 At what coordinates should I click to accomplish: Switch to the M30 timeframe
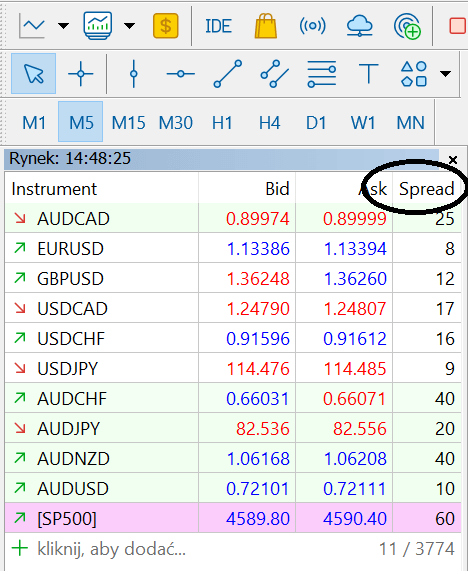click(x=175, y=122)
